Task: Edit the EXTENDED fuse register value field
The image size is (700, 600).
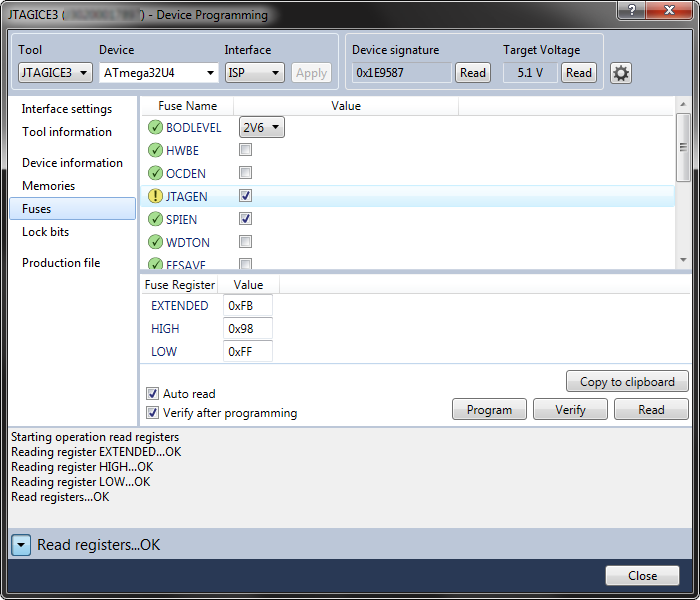Action: [x=247, y=306]
